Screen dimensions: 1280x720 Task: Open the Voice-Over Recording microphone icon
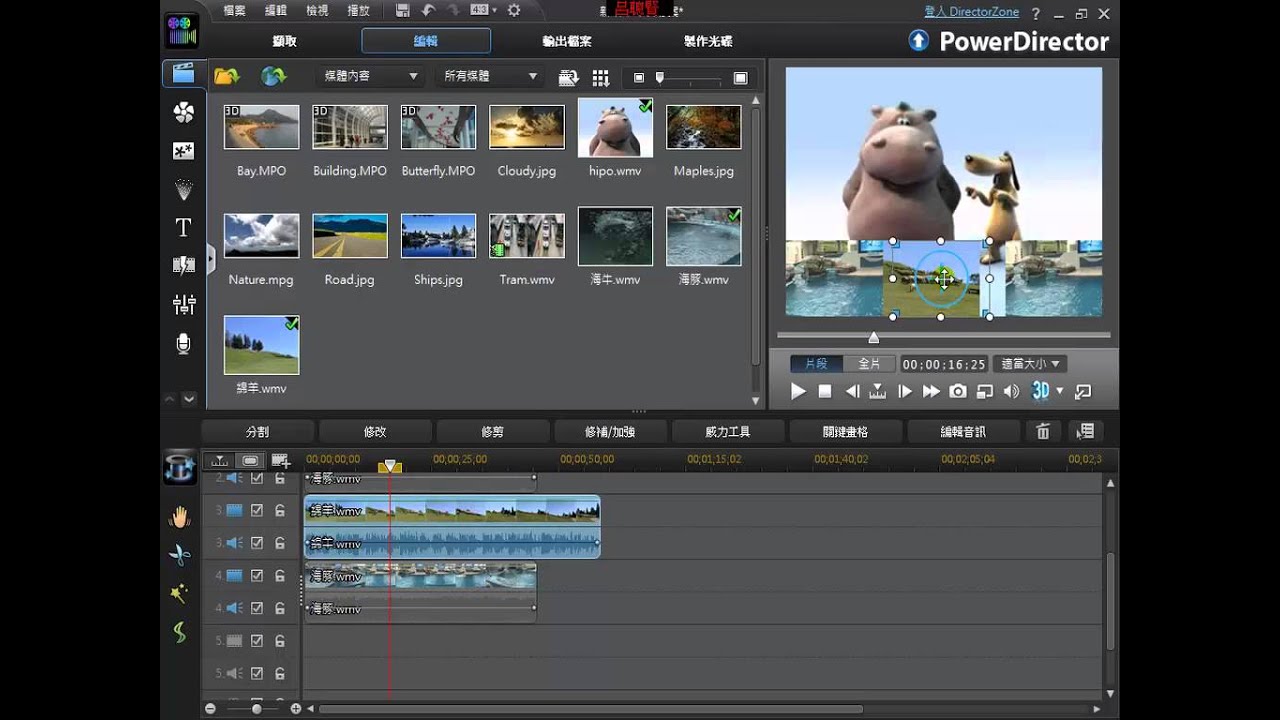pos(183,343)
